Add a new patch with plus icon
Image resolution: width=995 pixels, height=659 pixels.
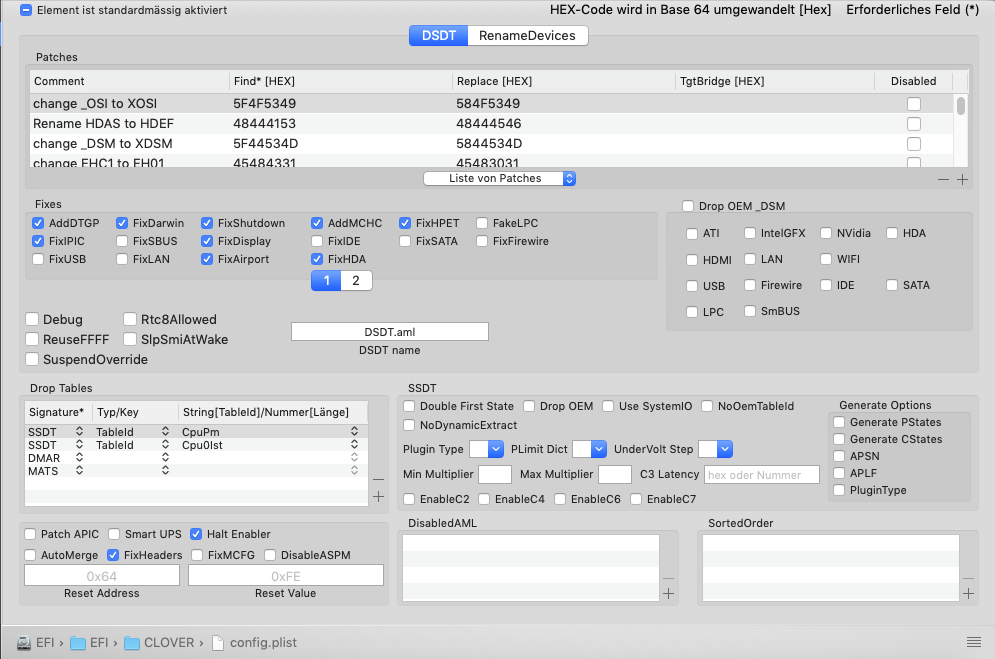[x=962, y=179]
